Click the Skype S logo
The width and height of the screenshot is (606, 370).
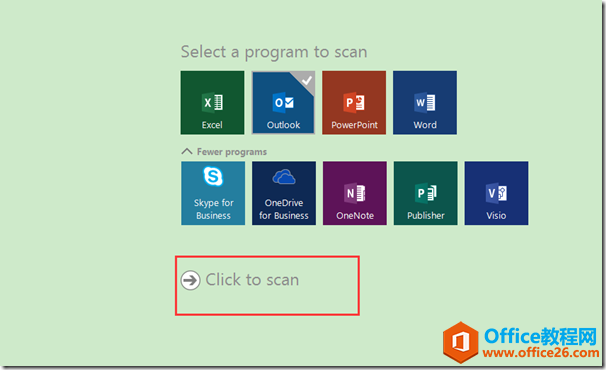[x=213, y=176]
